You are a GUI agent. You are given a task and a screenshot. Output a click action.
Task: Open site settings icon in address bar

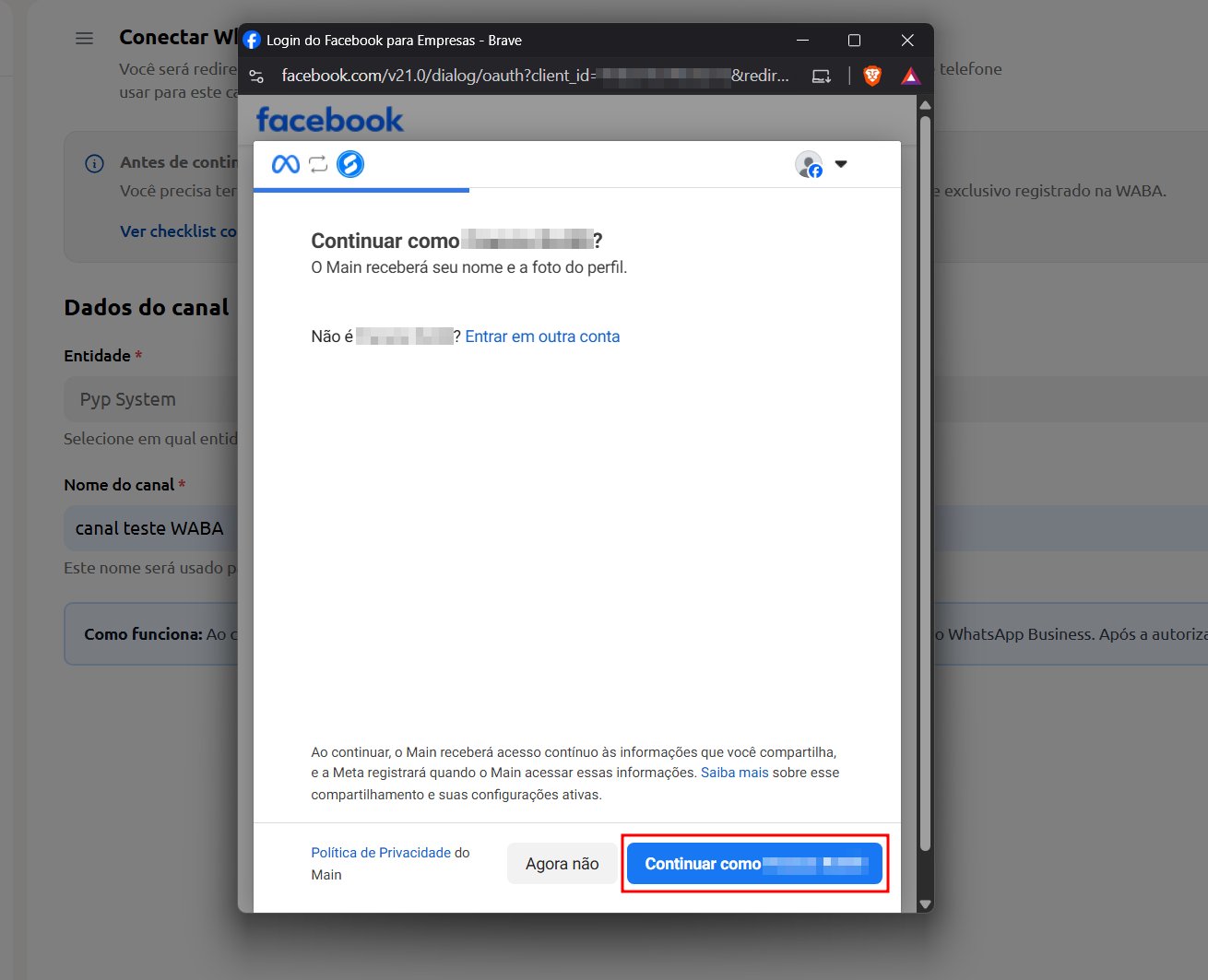257,77
